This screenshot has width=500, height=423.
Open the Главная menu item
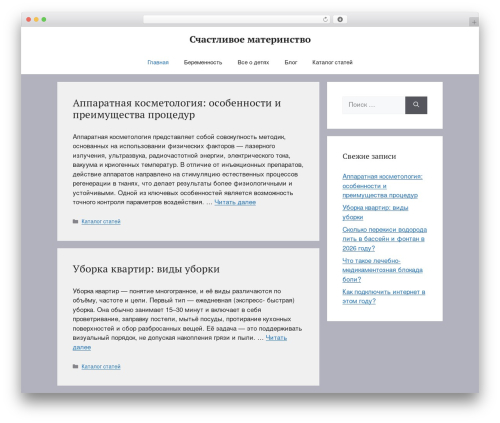158,62
